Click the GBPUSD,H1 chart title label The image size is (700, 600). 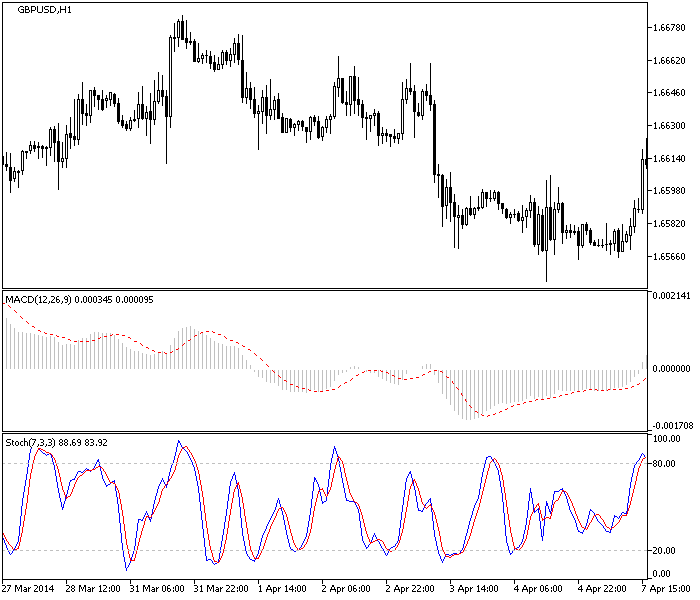tap(44, 9)
